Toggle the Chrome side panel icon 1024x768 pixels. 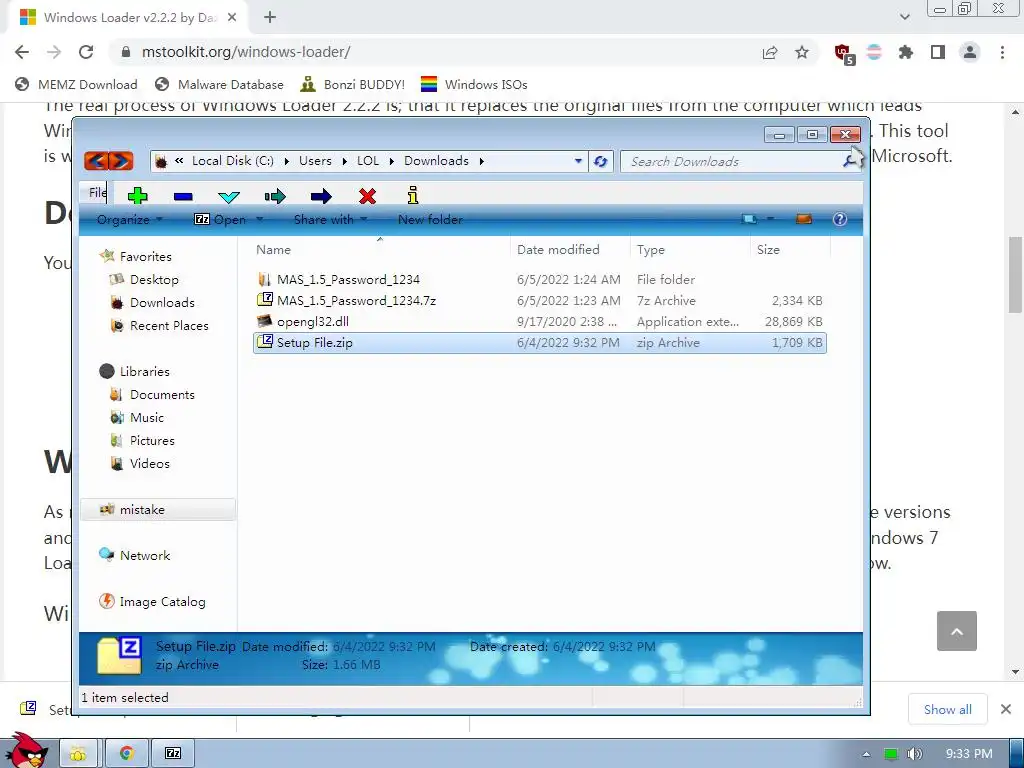tap(938, 52)
